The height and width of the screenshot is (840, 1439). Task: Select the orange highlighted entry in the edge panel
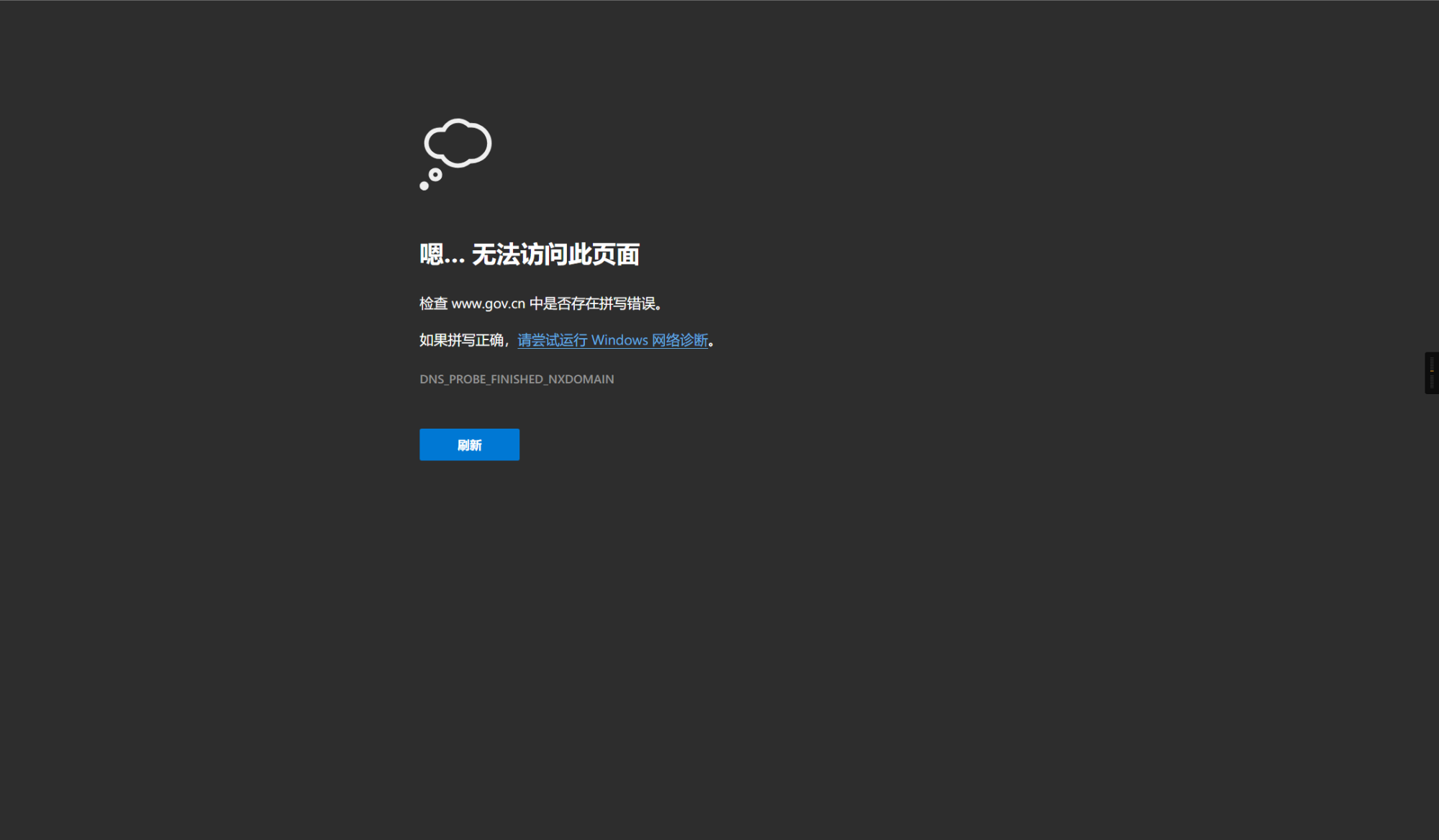tap(1432, 371)
